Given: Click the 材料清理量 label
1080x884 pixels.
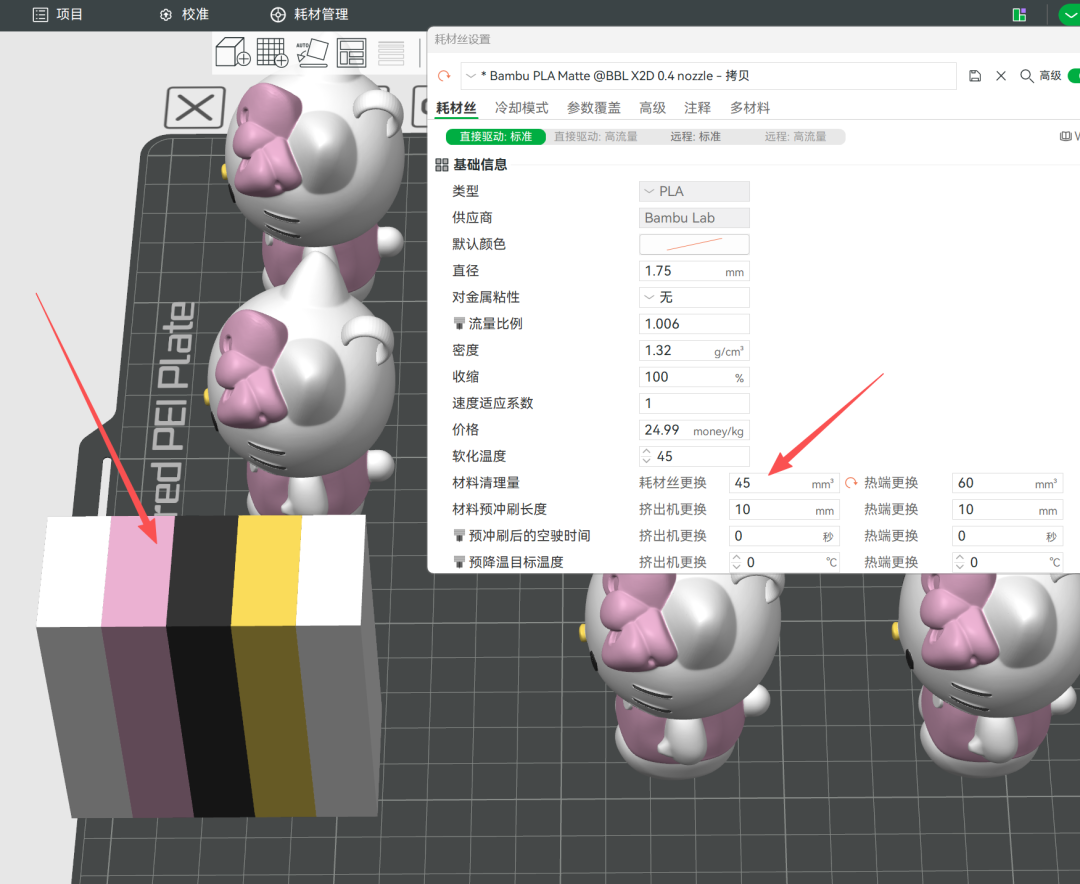Looking at the screenshot, I should pyautogui.click(x=486, y=482).
